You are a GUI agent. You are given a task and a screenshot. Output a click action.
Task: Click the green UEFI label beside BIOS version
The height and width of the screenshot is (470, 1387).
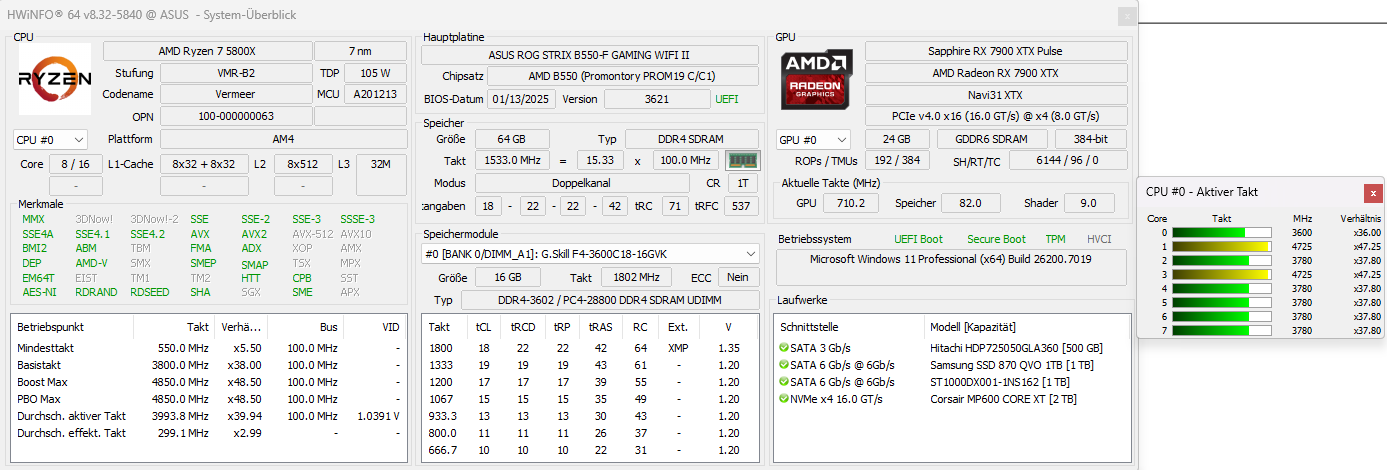coord(727,99)
